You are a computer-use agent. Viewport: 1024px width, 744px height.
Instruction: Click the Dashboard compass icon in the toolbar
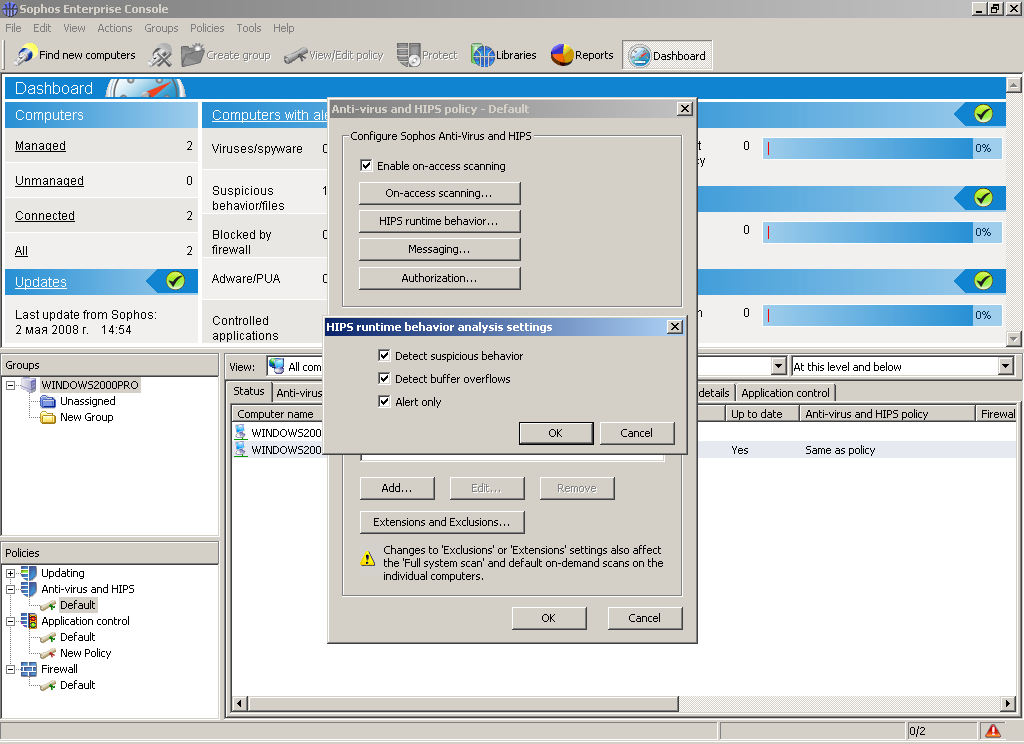click(639, 56)
